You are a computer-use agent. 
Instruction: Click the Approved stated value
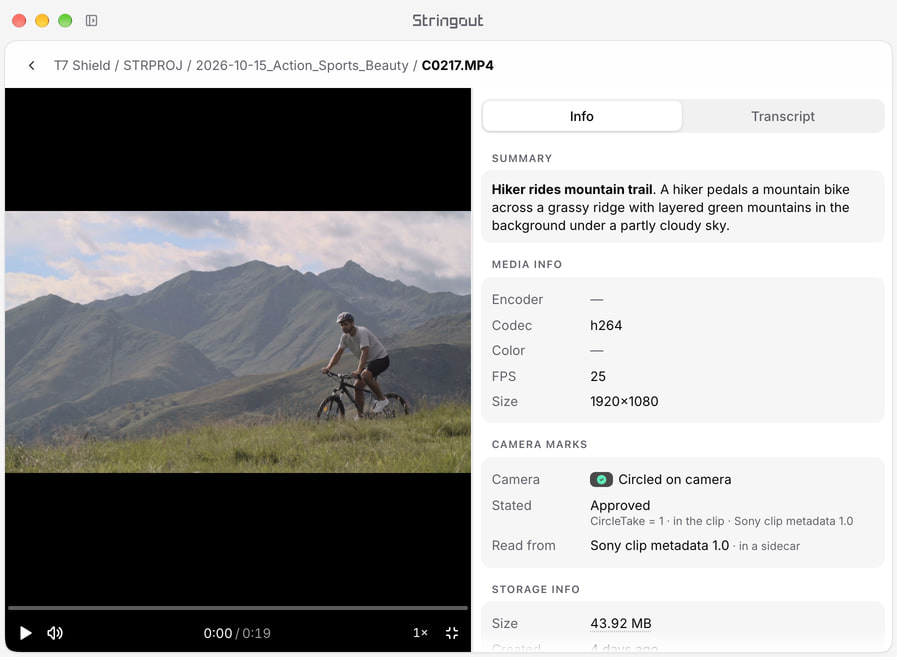[x=620, y=505]
